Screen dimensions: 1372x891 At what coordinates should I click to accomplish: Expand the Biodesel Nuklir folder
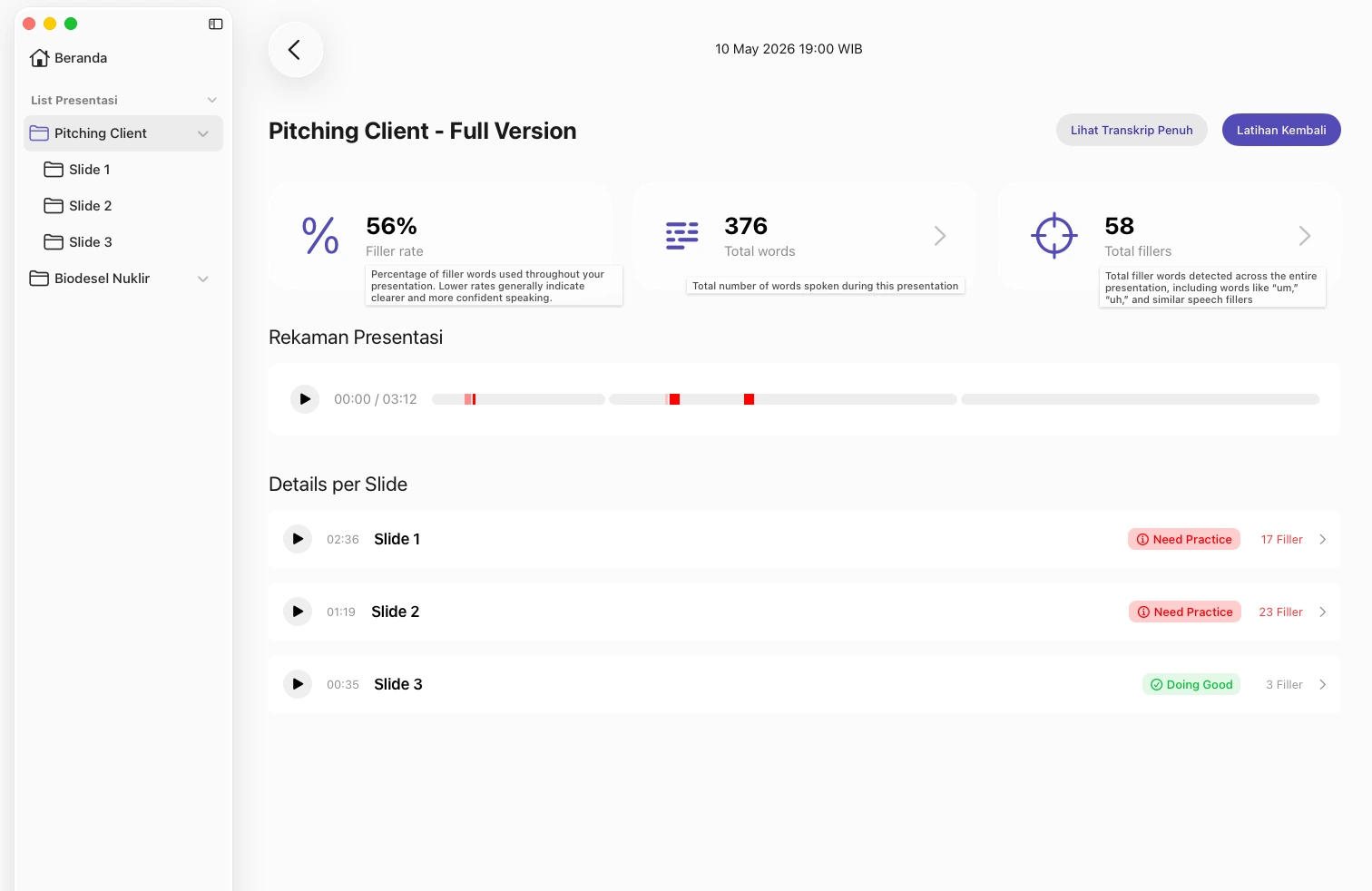click(x=203, y=279)
